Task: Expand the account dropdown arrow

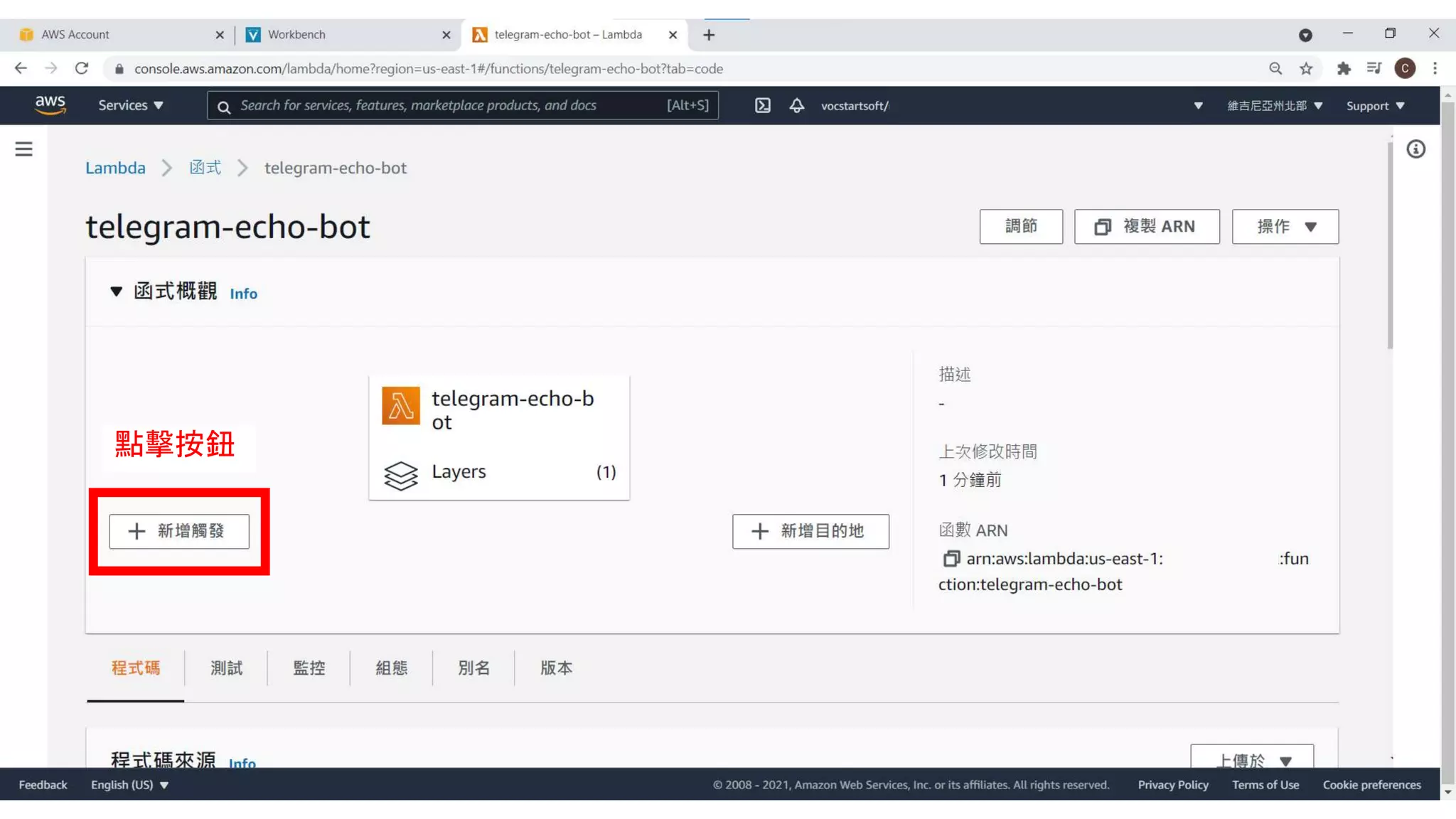Action: [x=1198, y=106]
